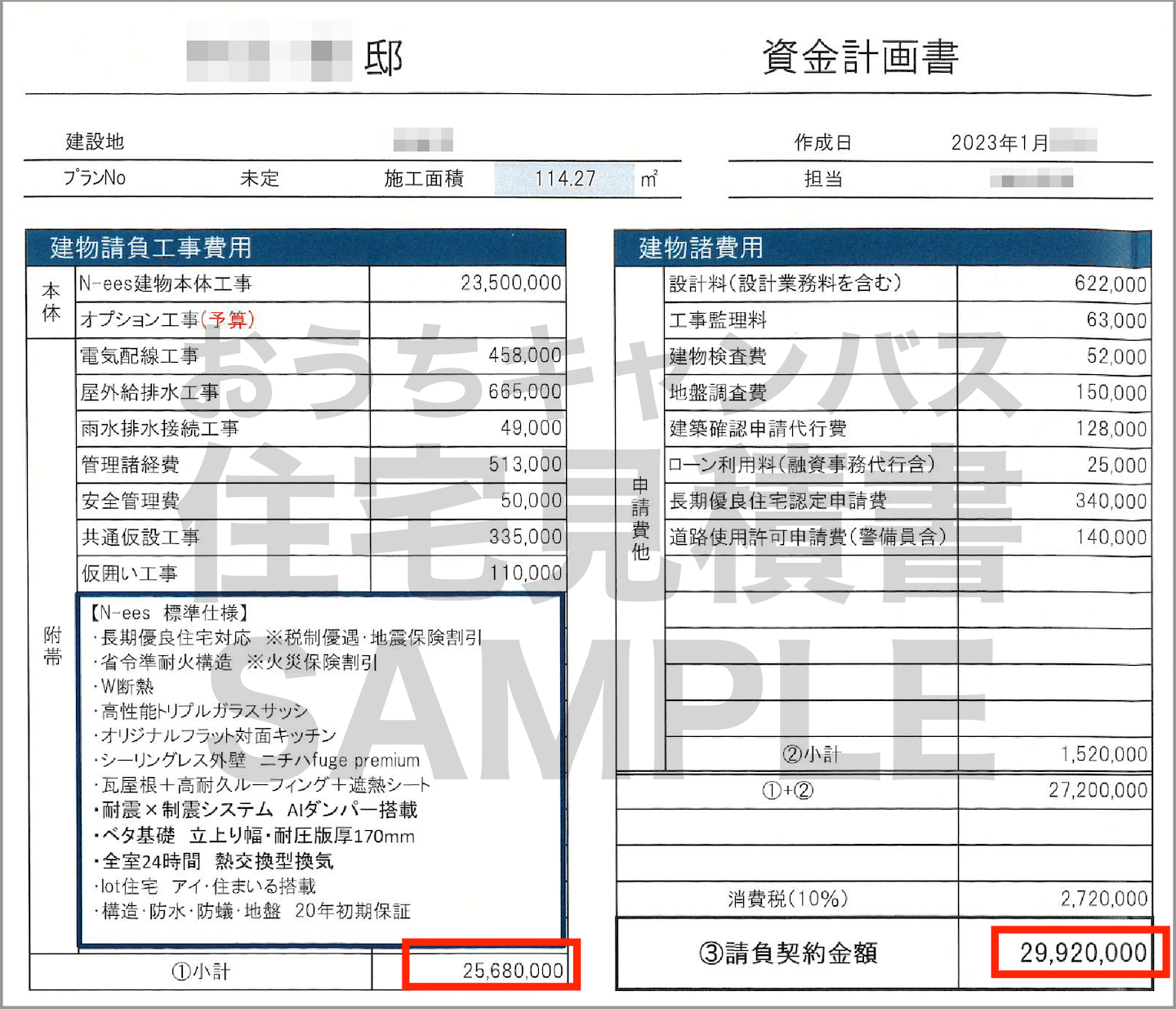This screenshot has height=1009, width=1176.
Task: Click the 安全管理費 amount 50,000
Action: pyautogui.click(x=532, y=500)
